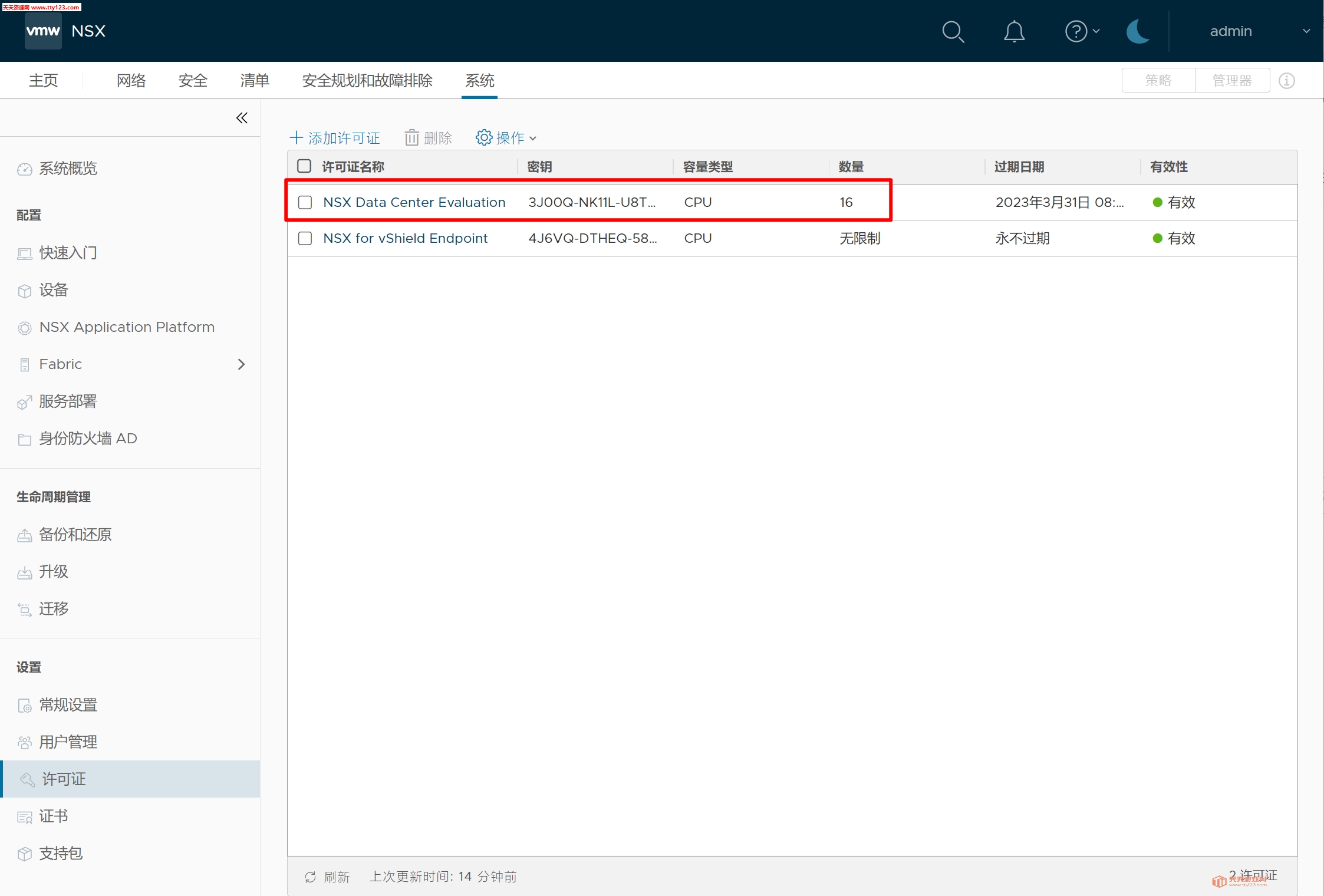Click the 许可证 key icon
Viewport: 1324px width, 896px height.
point(27,780)
